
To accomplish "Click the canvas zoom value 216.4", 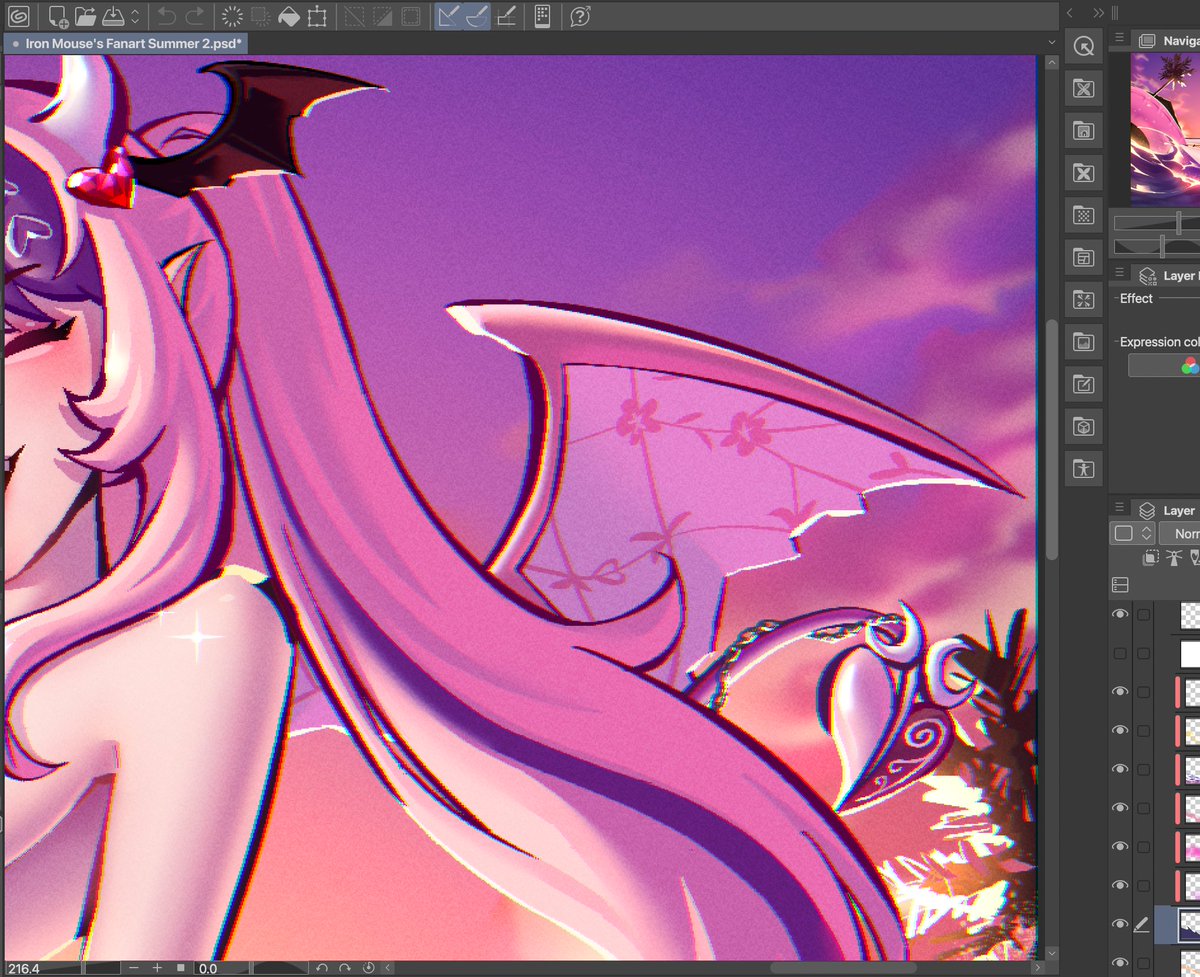I will [x=23, y=968].
